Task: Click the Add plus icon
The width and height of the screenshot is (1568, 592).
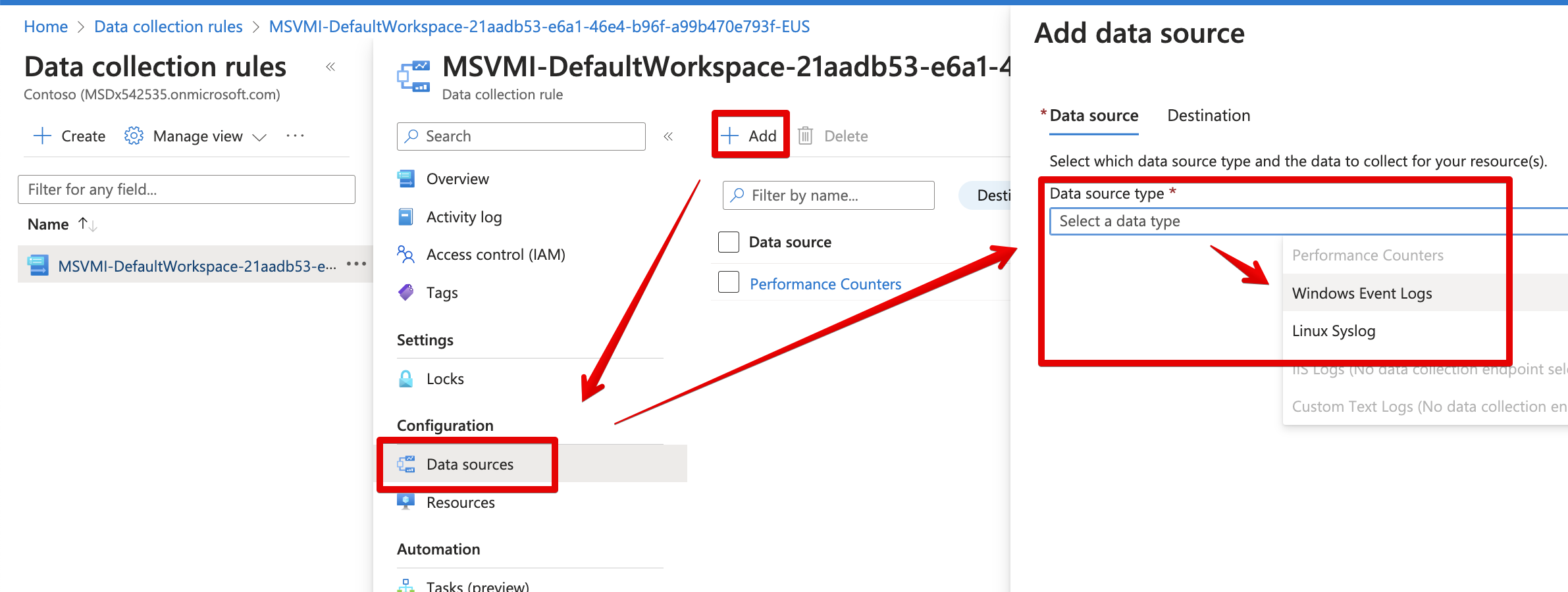Action: tap(730, 136)
